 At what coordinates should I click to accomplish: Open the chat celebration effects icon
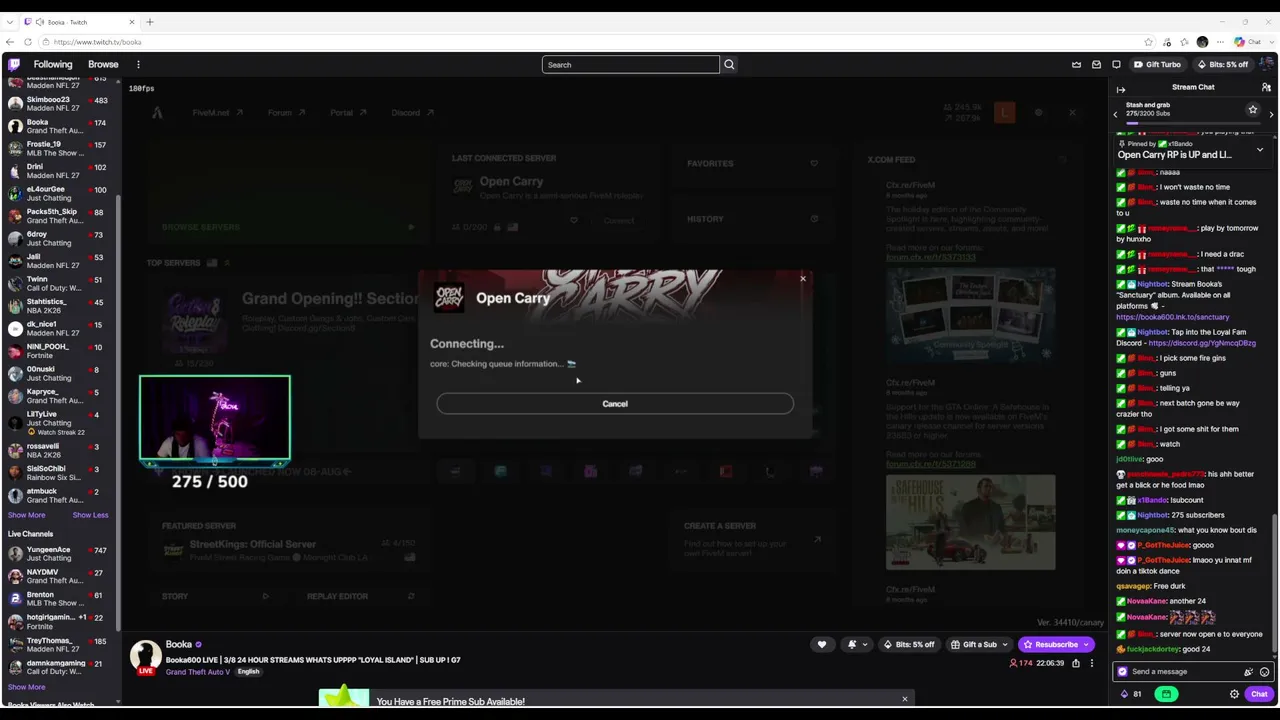click(x=1248, y=672)
